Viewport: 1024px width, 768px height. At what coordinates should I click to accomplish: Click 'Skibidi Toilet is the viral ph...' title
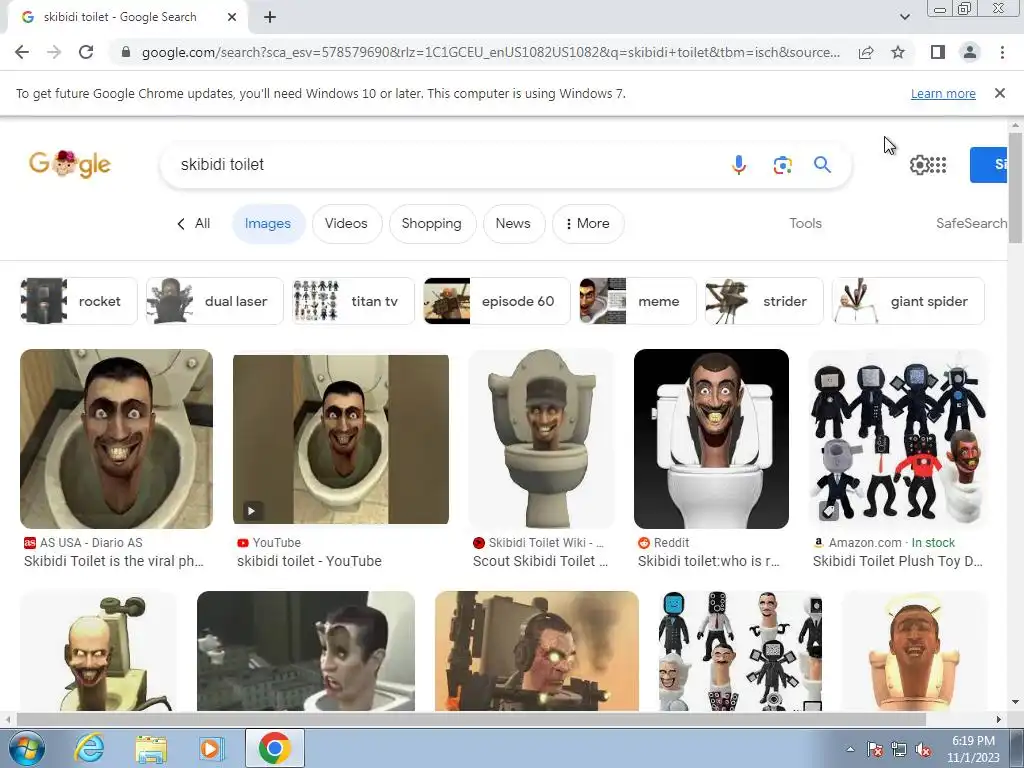[x=114, y=561]
